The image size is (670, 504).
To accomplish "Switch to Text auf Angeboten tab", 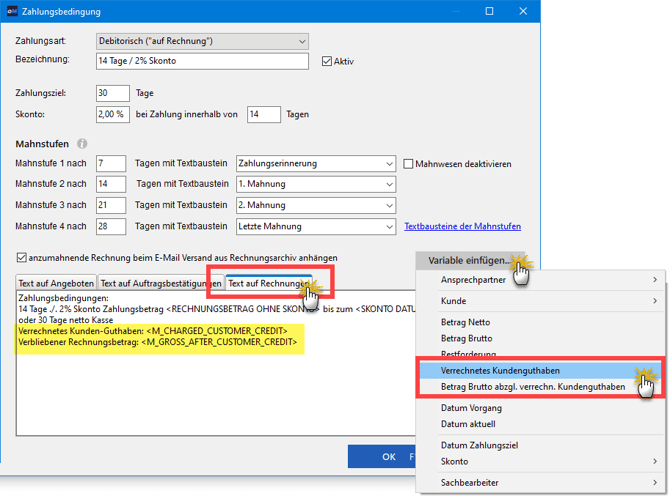I will [55, 284].
